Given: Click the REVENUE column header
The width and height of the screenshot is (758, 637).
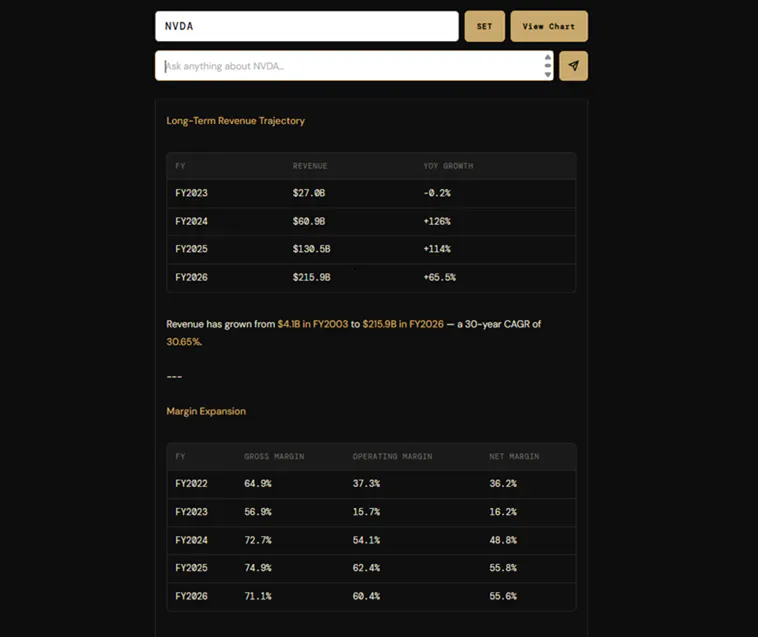Looking at the screenshot, I should 310,166.
